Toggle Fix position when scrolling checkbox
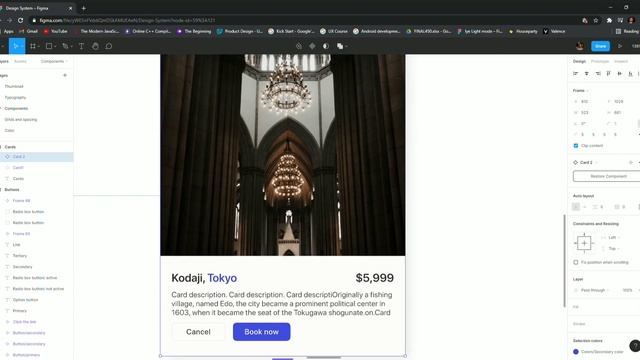This screenshot has width=640, height=360. tap(576, 262)
